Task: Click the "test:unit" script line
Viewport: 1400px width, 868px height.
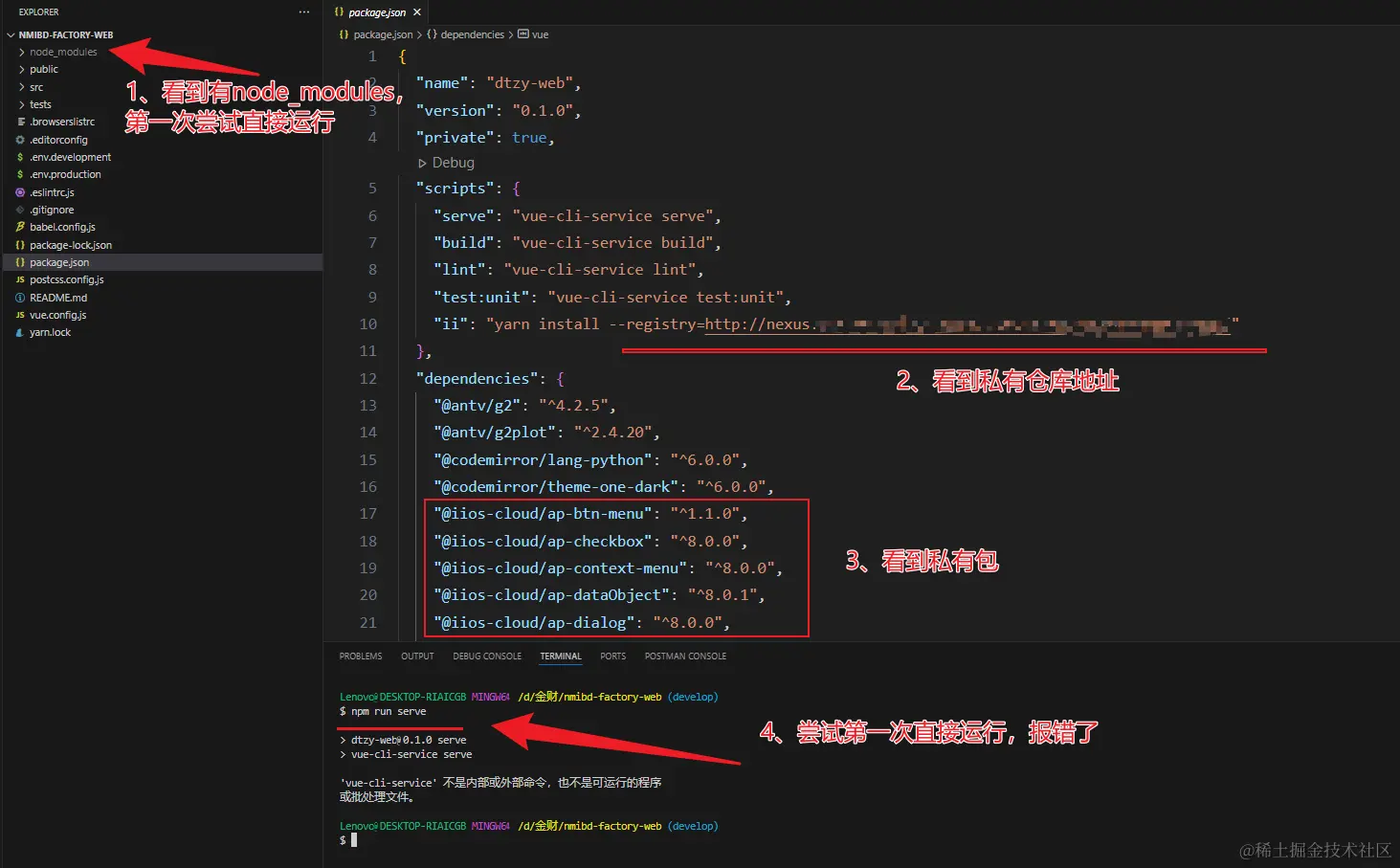Action: coord(611,298)
